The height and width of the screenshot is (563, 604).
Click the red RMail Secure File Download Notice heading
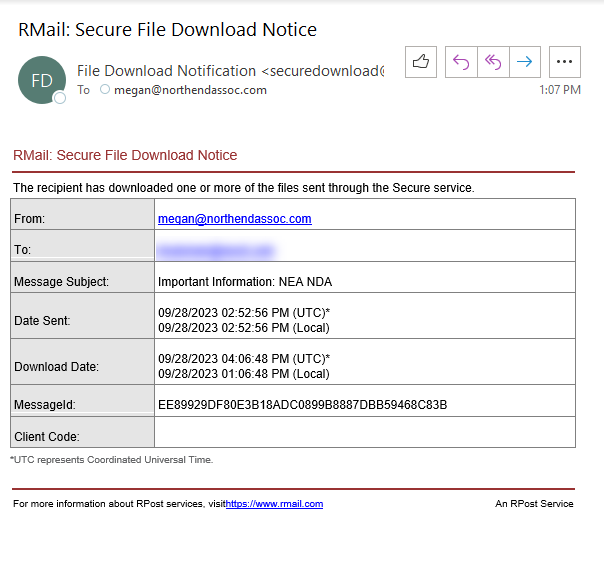[x=125, y=155]
